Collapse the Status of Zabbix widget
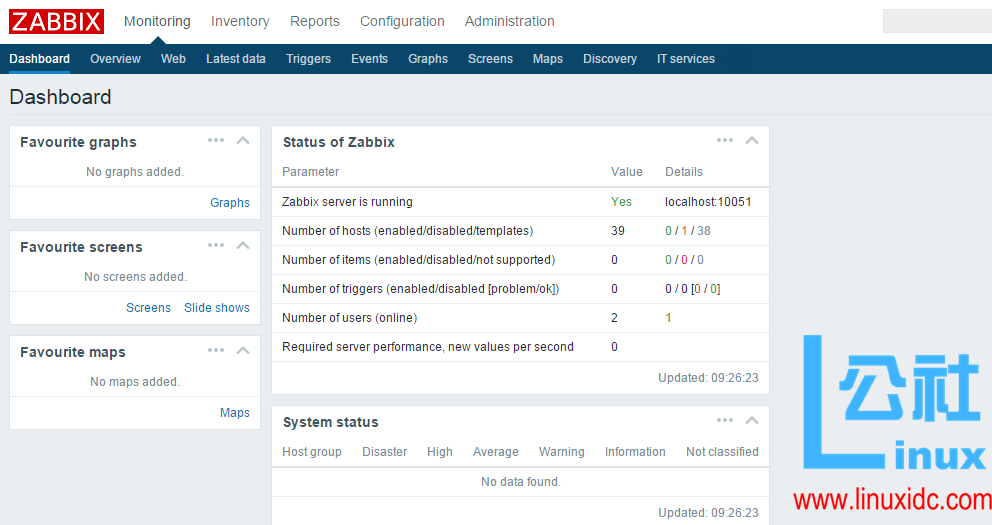Screen dimensions: 992x525 (752, 141)
